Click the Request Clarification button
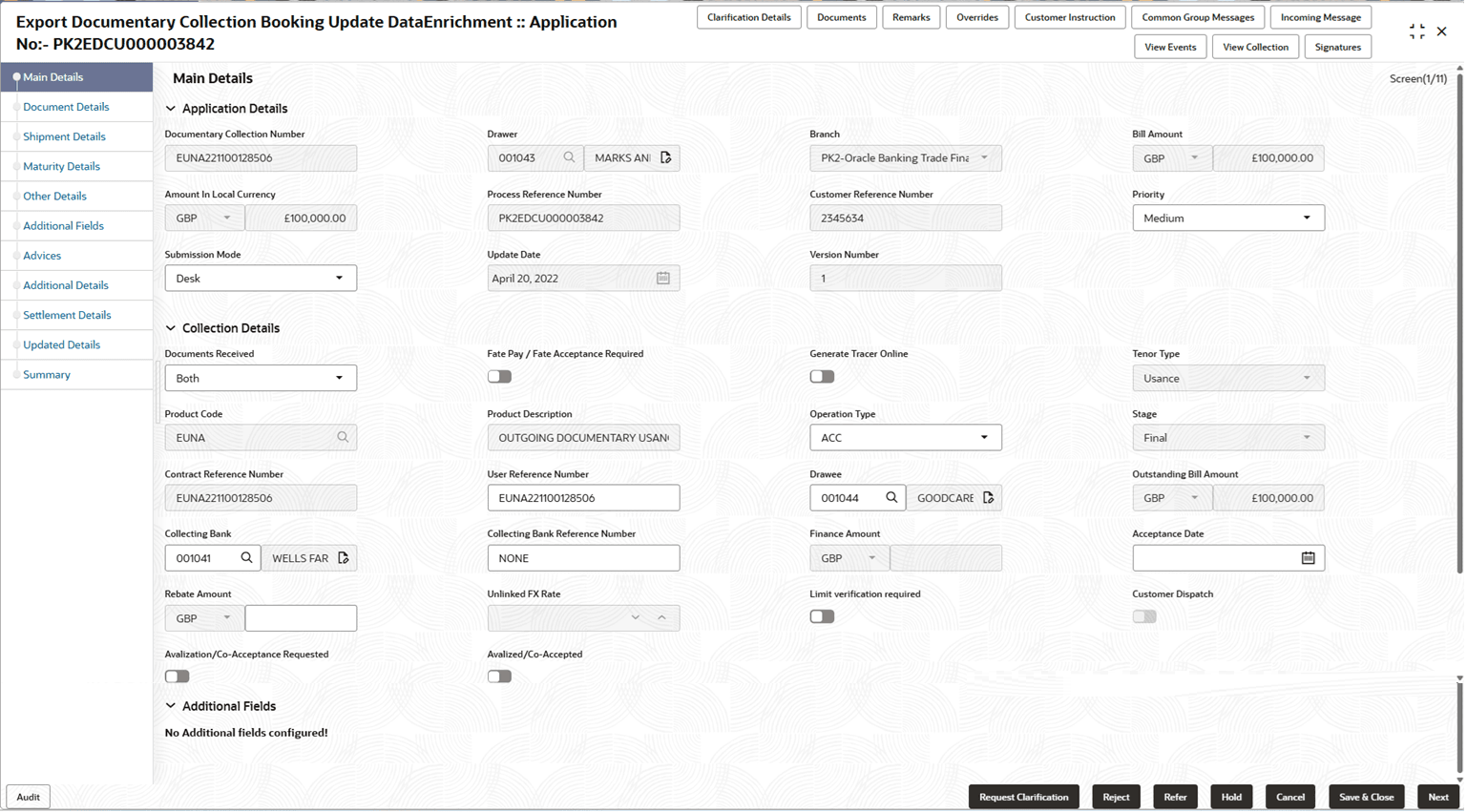The height and width of the screenshot is (812, 1467). click(x=1024, y=797)
